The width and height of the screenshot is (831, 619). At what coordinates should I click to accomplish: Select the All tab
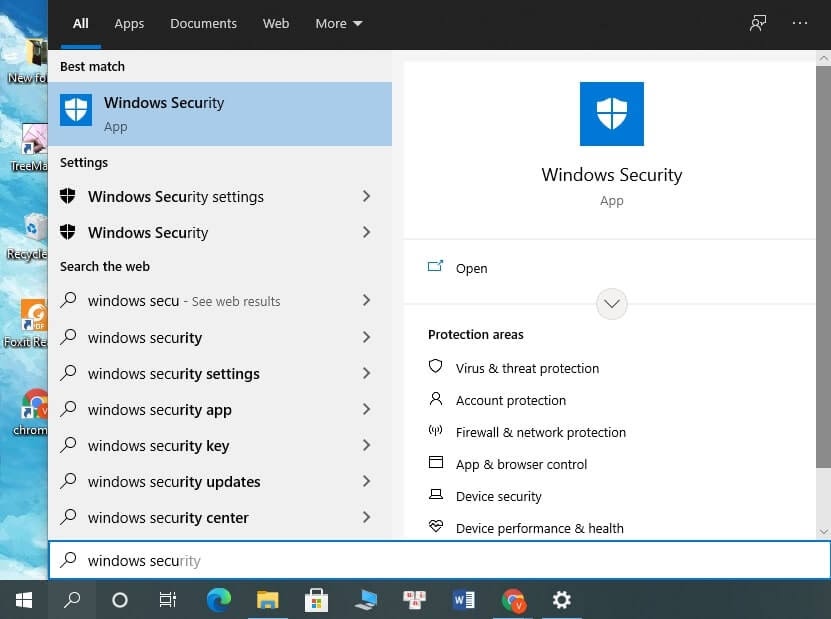[81, 23]
